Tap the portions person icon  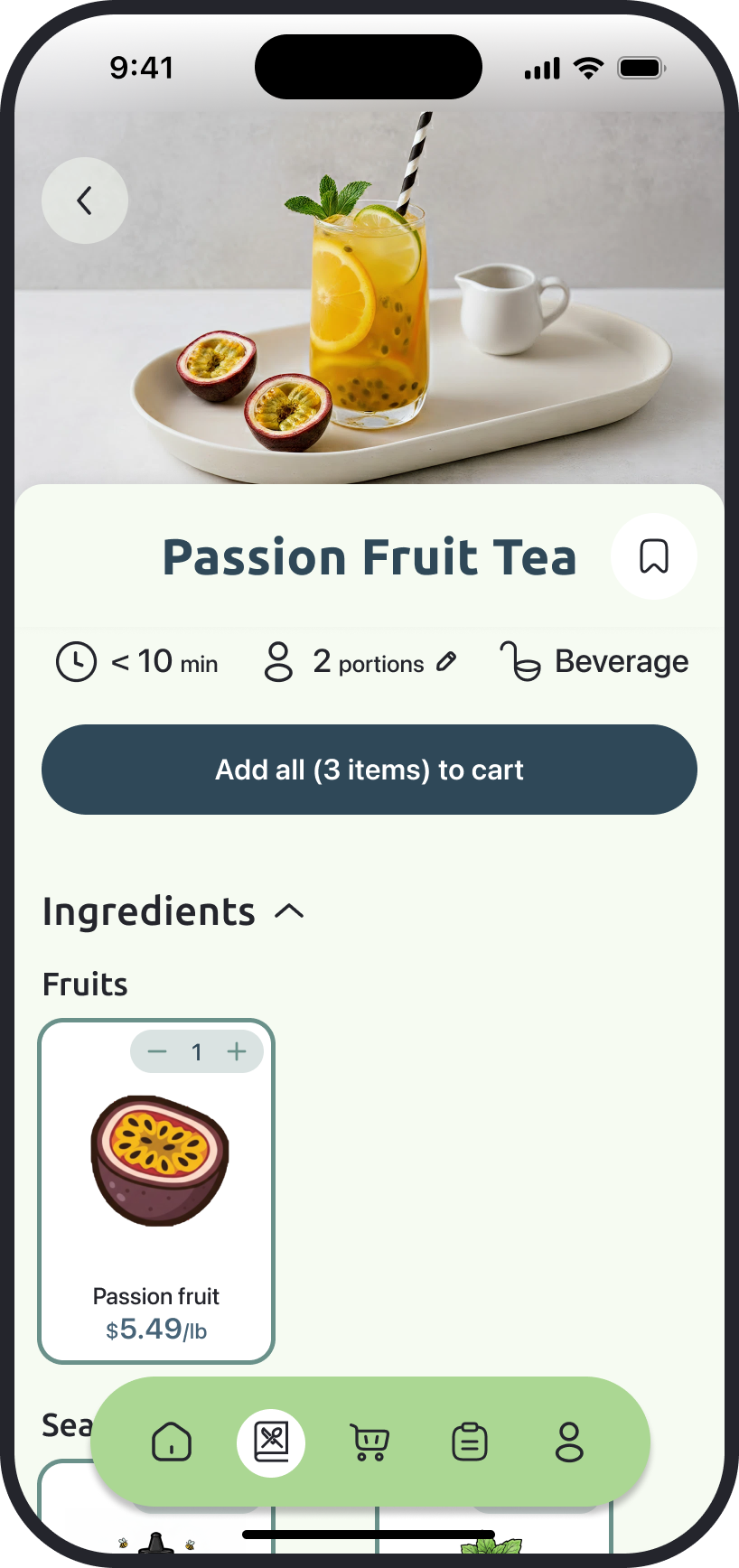click(278, 662)
